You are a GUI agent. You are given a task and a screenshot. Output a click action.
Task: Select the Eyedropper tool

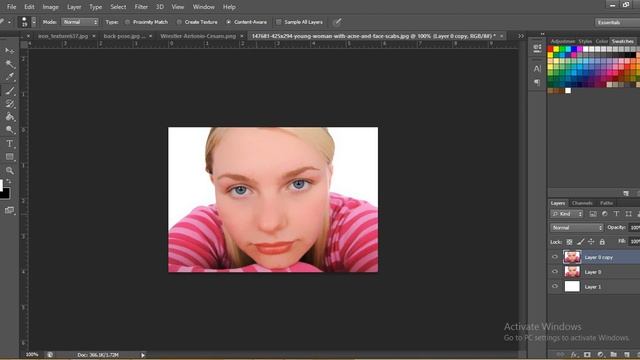point(9,77)
